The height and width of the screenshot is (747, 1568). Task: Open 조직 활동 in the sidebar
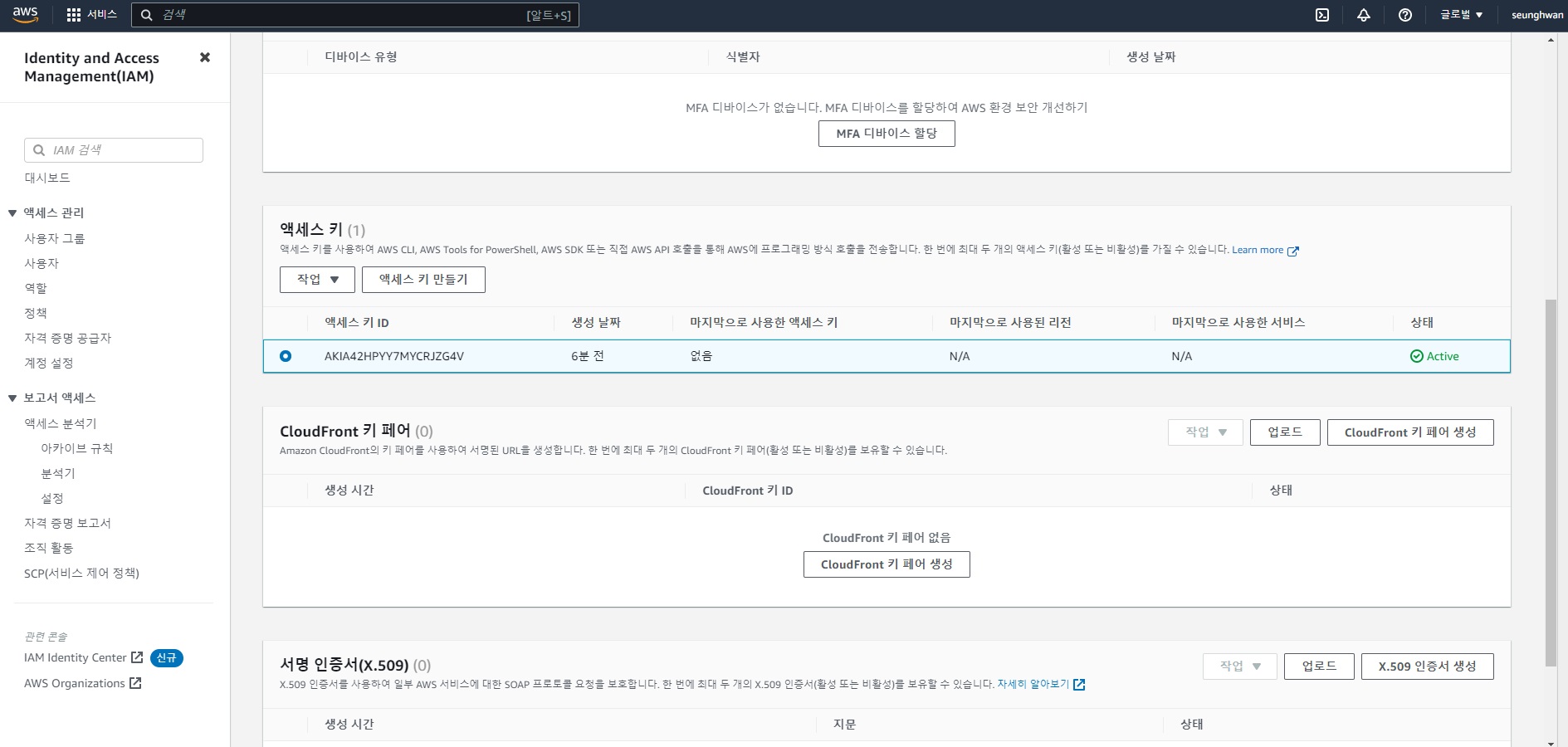[x=49, y=548]
